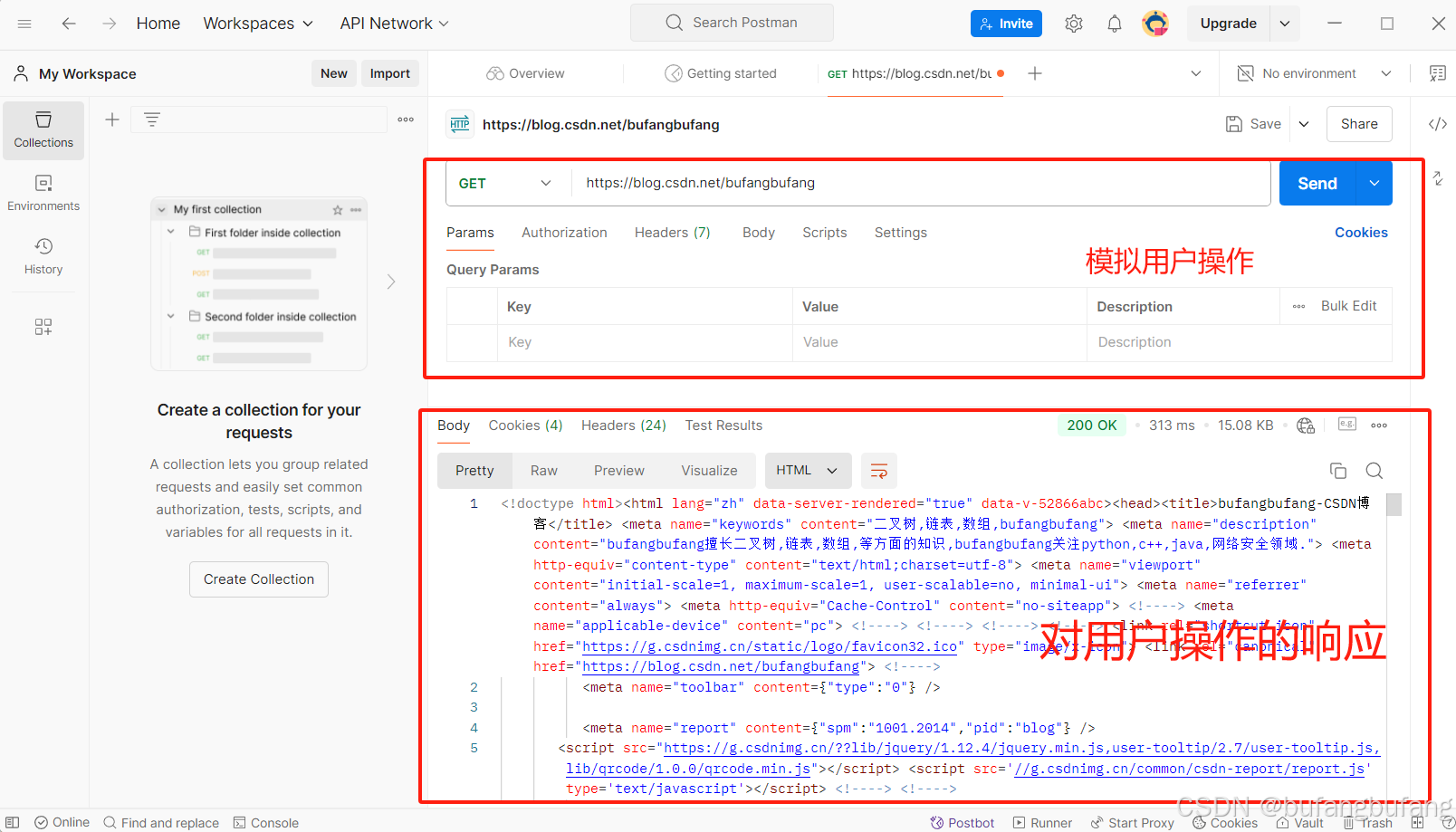Save response as example icon
1456x832 pixels.
(x=1347, y=425)
